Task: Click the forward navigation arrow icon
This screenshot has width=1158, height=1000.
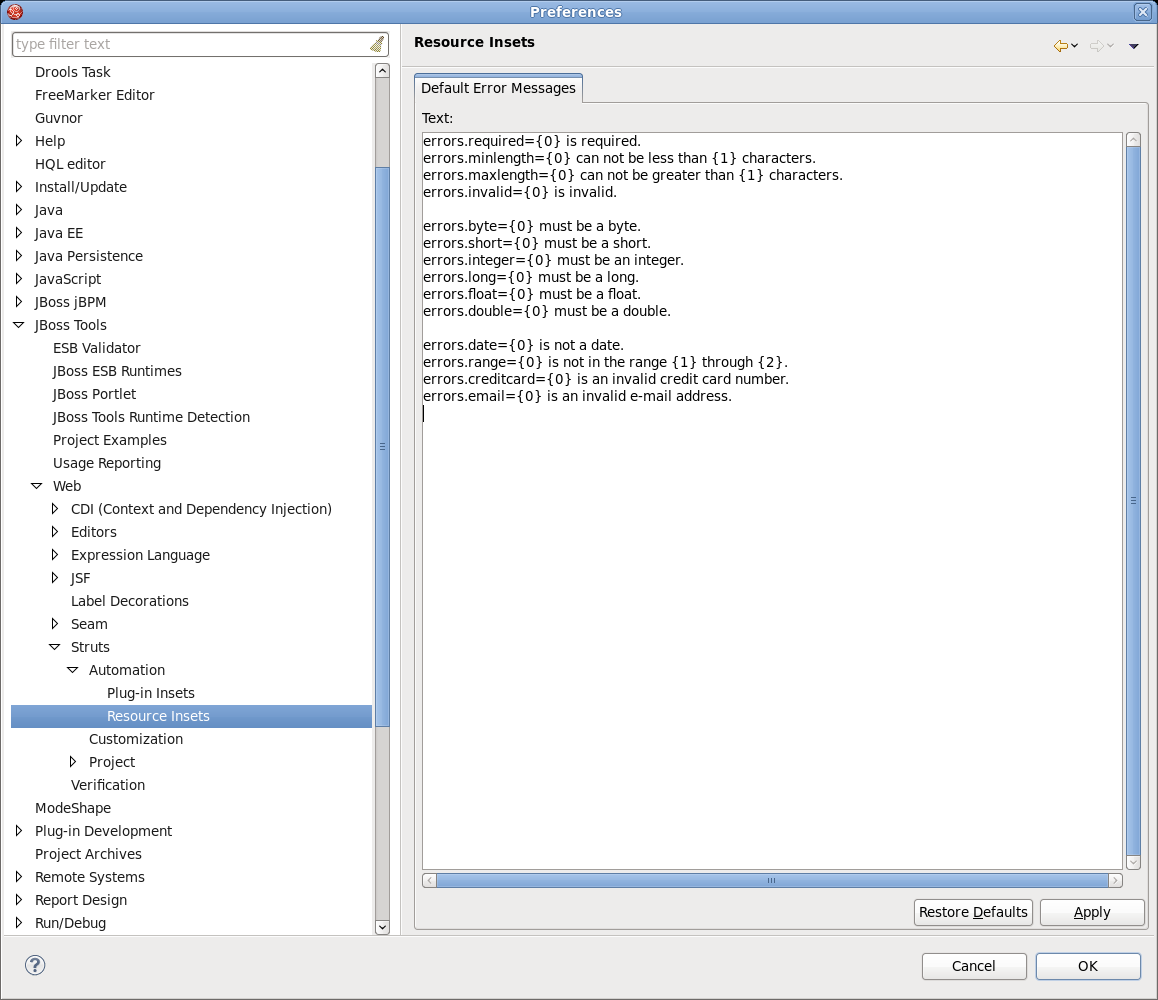Action: point(1097,46)
